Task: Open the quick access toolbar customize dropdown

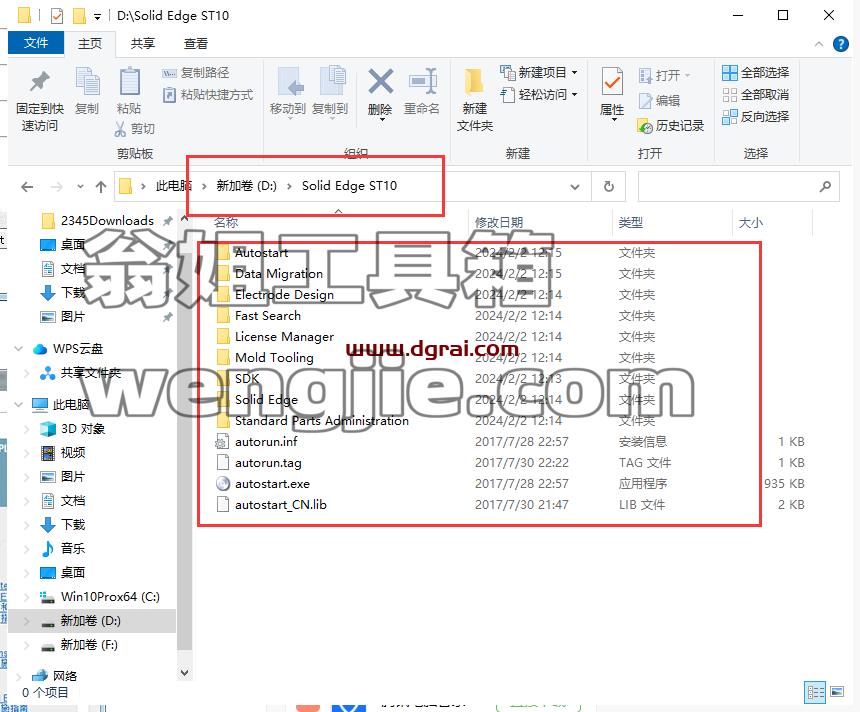Action: [97, 16]
